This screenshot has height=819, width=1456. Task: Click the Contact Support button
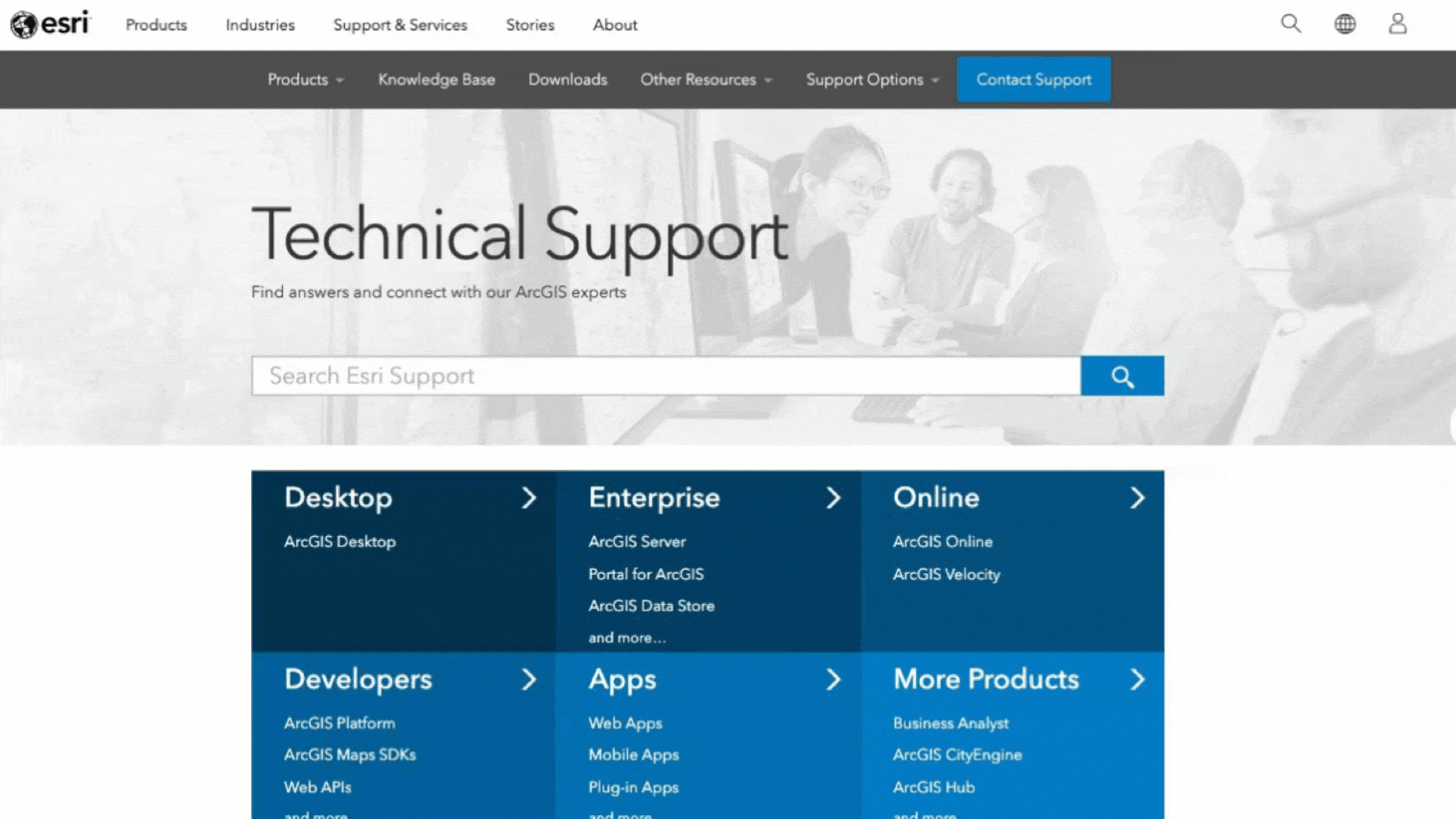1033,79
